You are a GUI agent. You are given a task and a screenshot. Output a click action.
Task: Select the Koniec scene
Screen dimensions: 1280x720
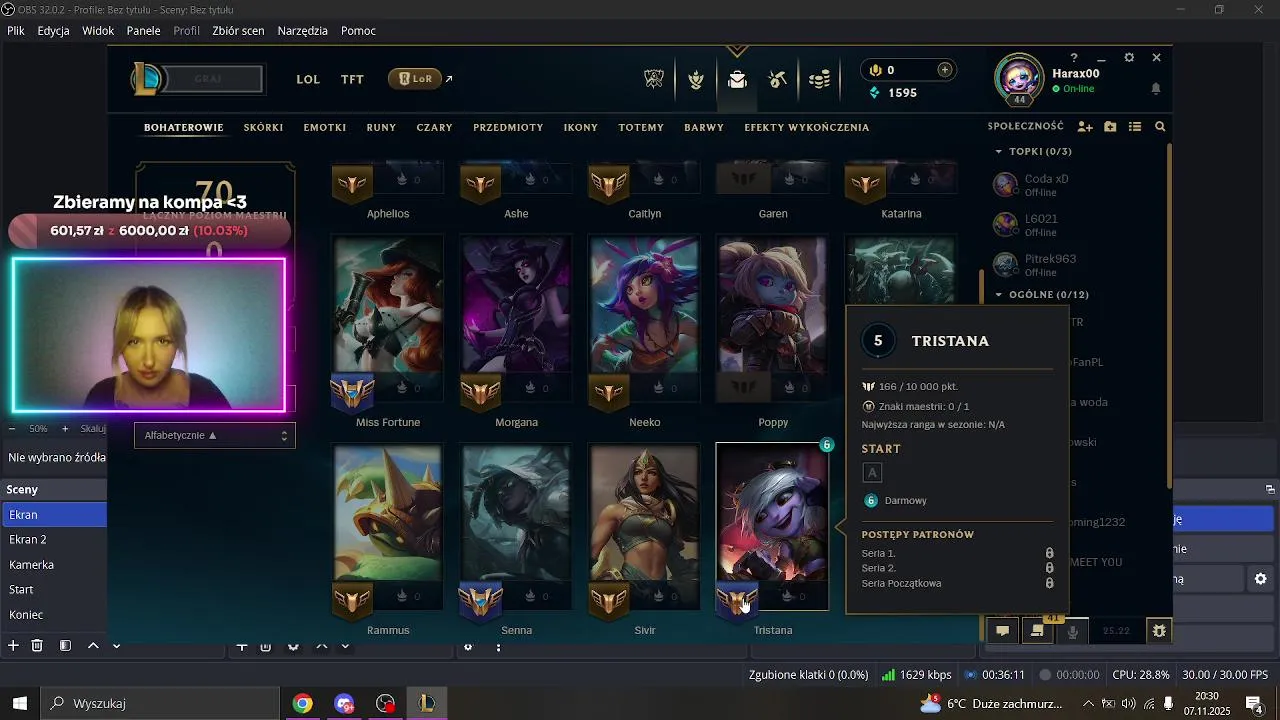[55, 615]
